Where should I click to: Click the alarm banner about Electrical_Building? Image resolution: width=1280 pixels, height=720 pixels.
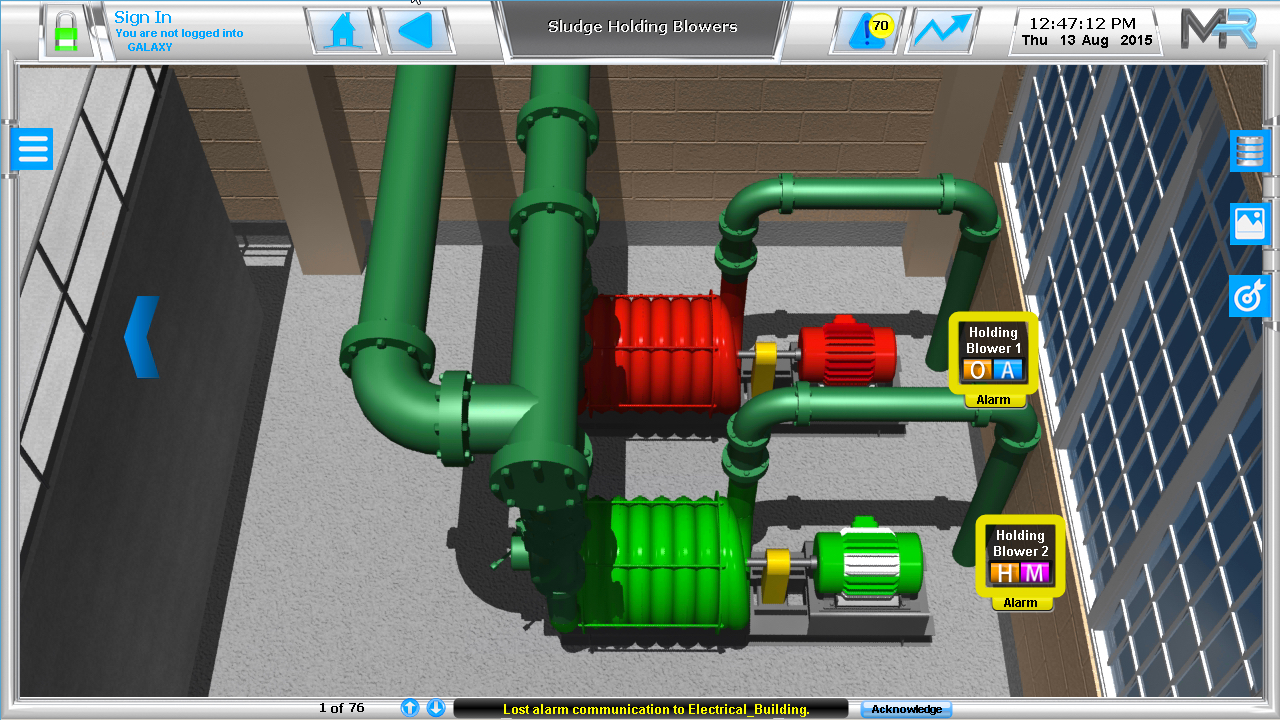click(648, 708)
